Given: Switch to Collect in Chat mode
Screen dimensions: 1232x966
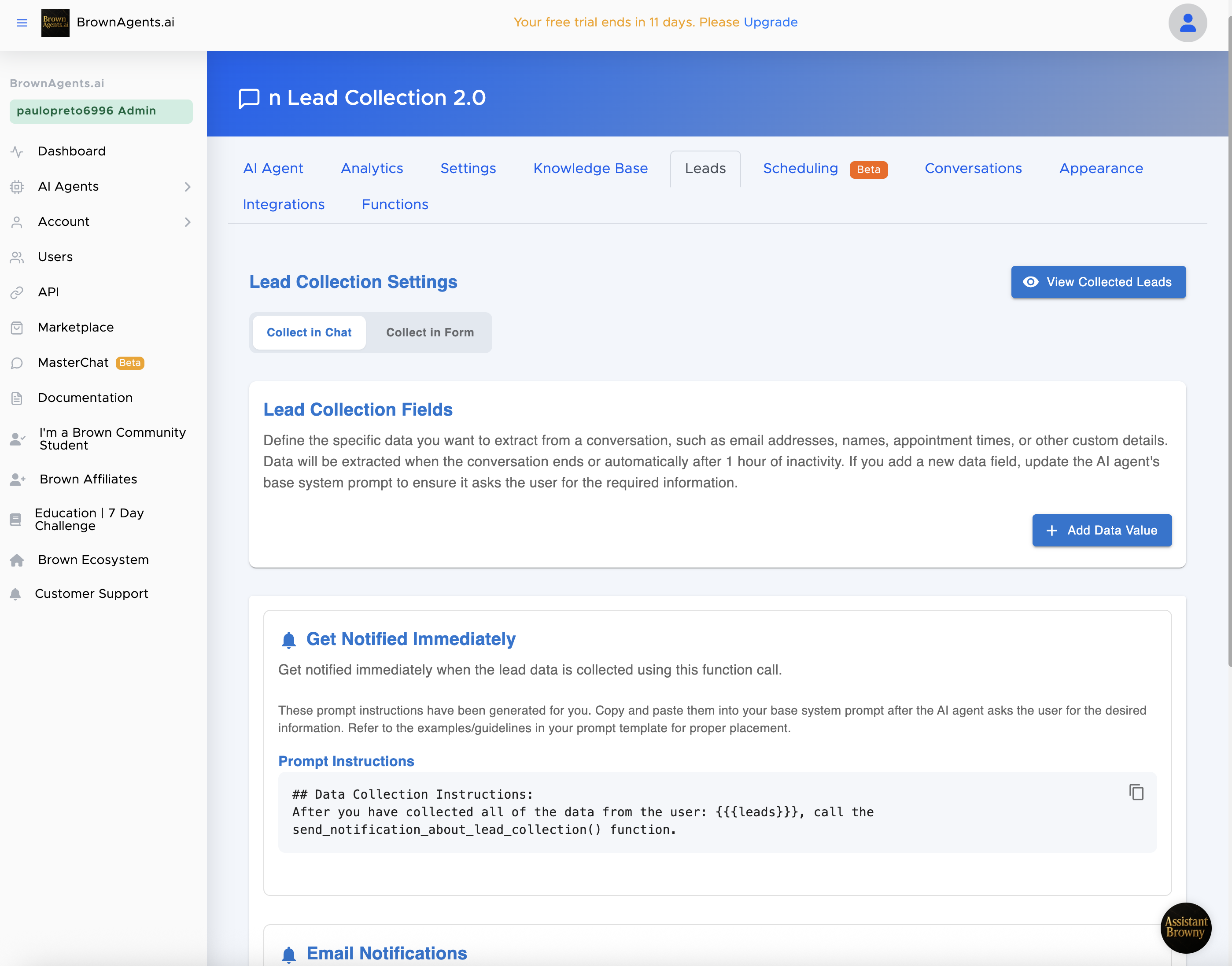Looking at the screenshot, I should pos(309,332).
